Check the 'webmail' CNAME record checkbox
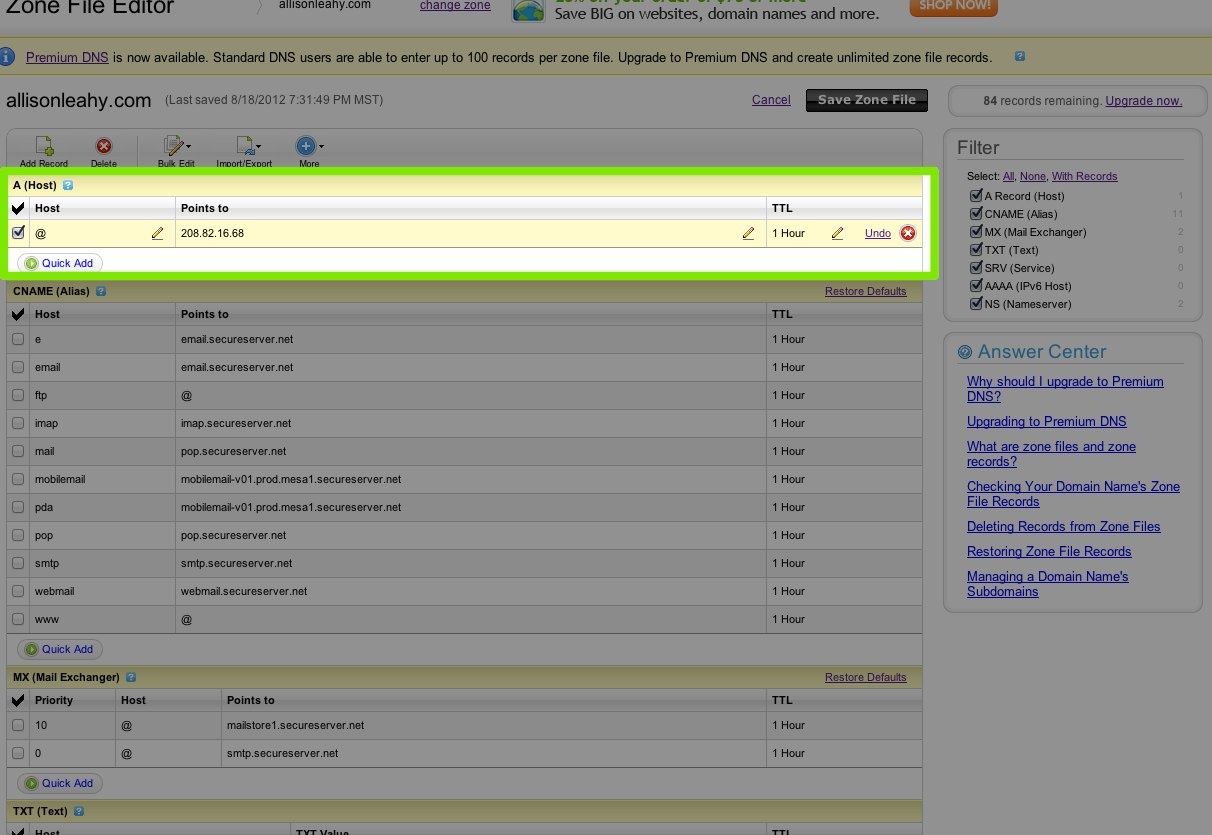This screenshot has width=1212, height=835. pos(18,591)
